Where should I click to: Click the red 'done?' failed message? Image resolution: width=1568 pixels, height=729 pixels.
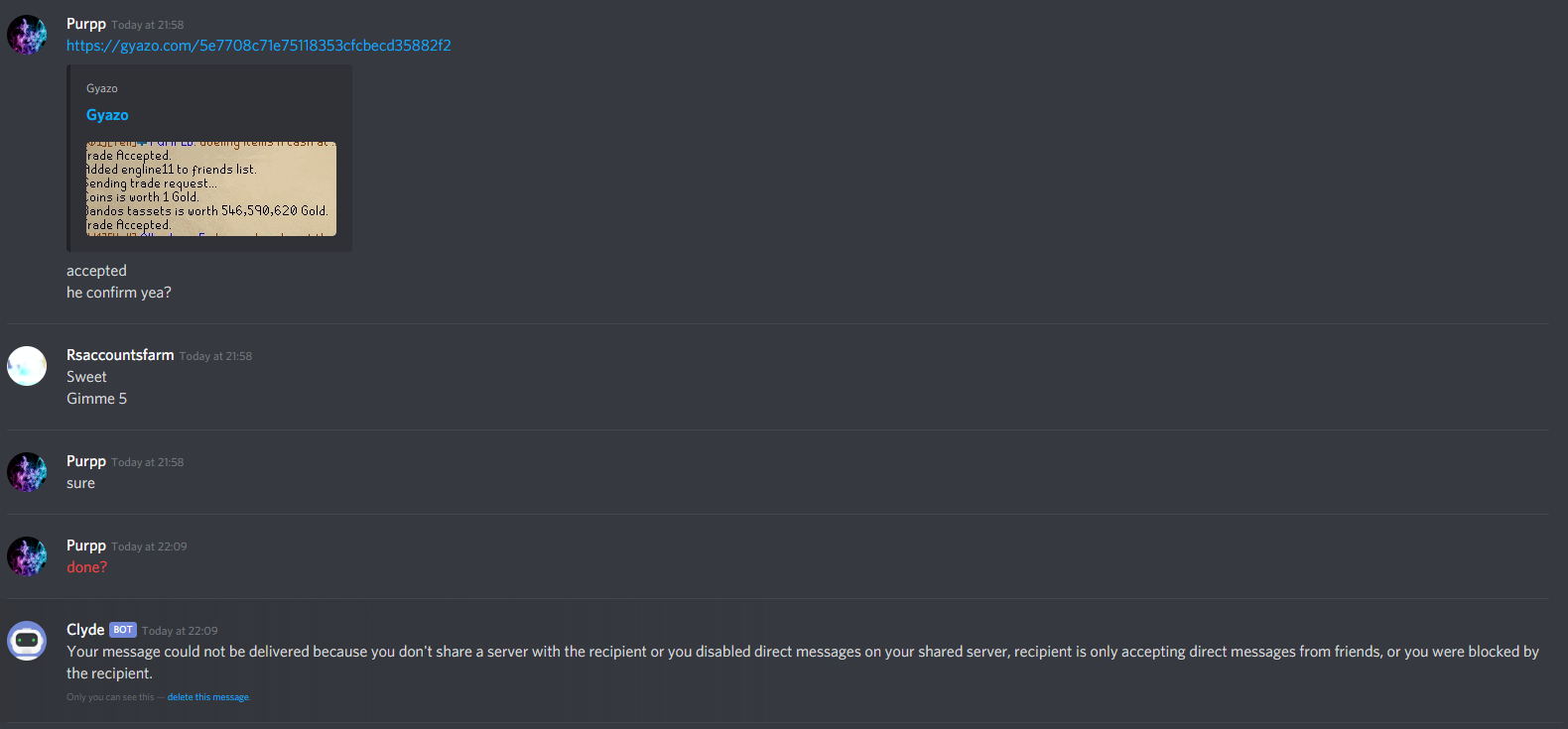coord(86,567)
